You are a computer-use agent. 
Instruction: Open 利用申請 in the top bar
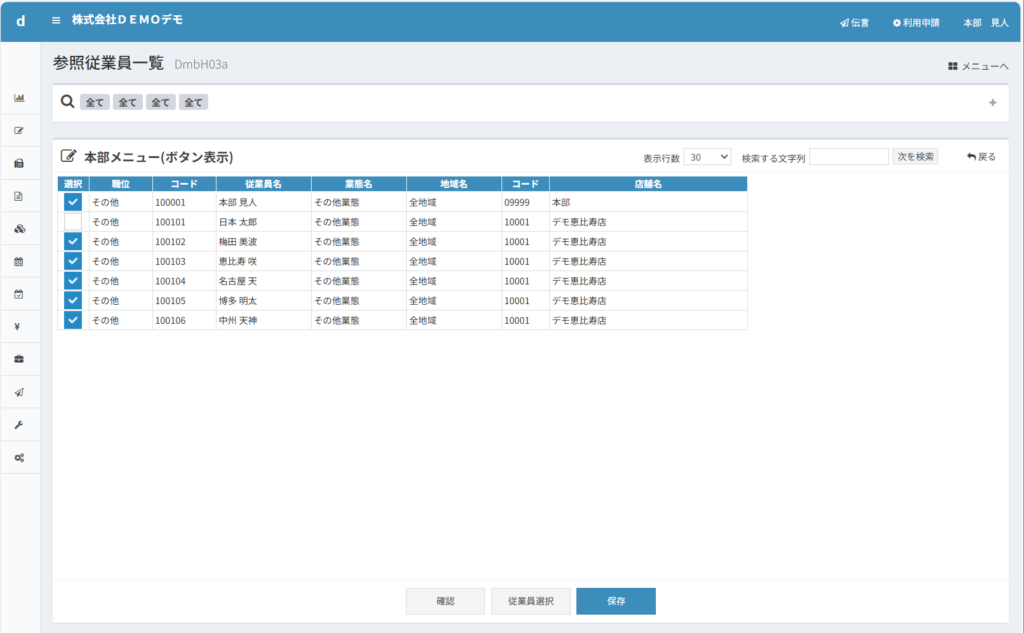[x=916, y=22]
